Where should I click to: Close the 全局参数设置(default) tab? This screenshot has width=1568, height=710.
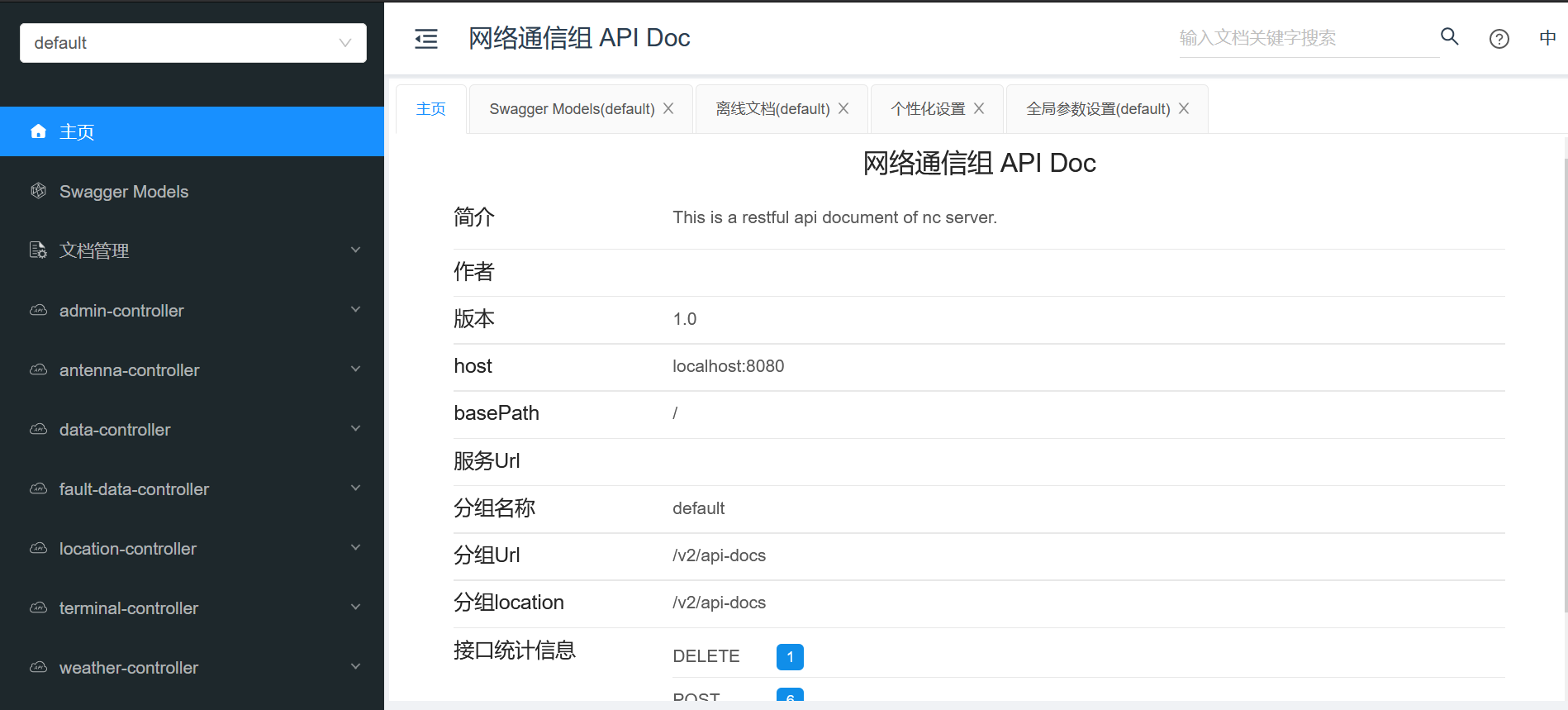click(x=1184, y=108)
